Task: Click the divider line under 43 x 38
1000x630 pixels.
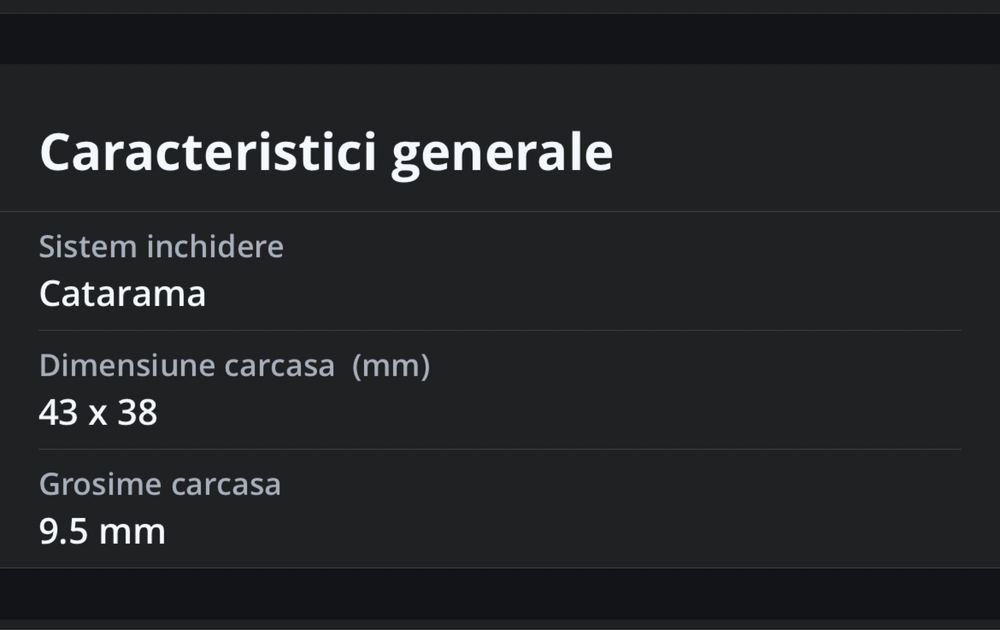Action: [500, 449]
